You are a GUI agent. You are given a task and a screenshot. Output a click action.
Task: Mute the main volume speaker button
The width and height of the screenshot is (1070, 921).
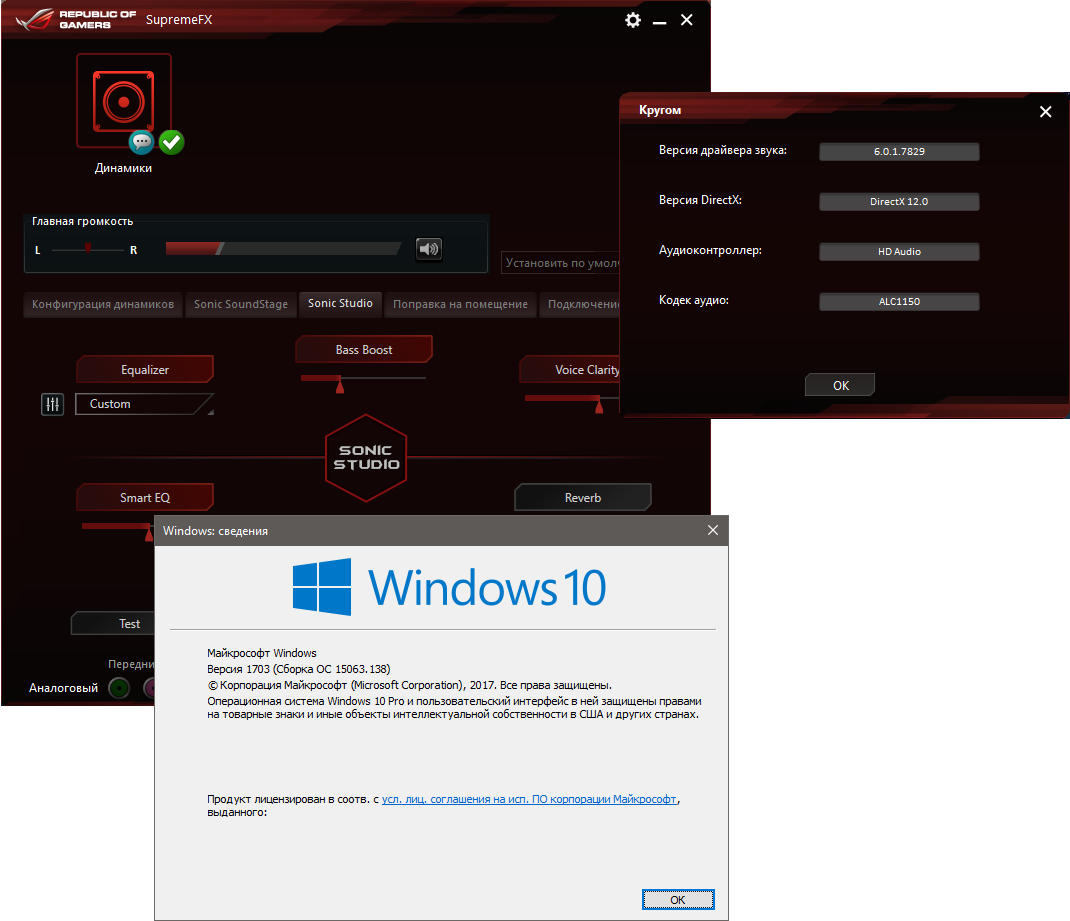tap(429, 248)
